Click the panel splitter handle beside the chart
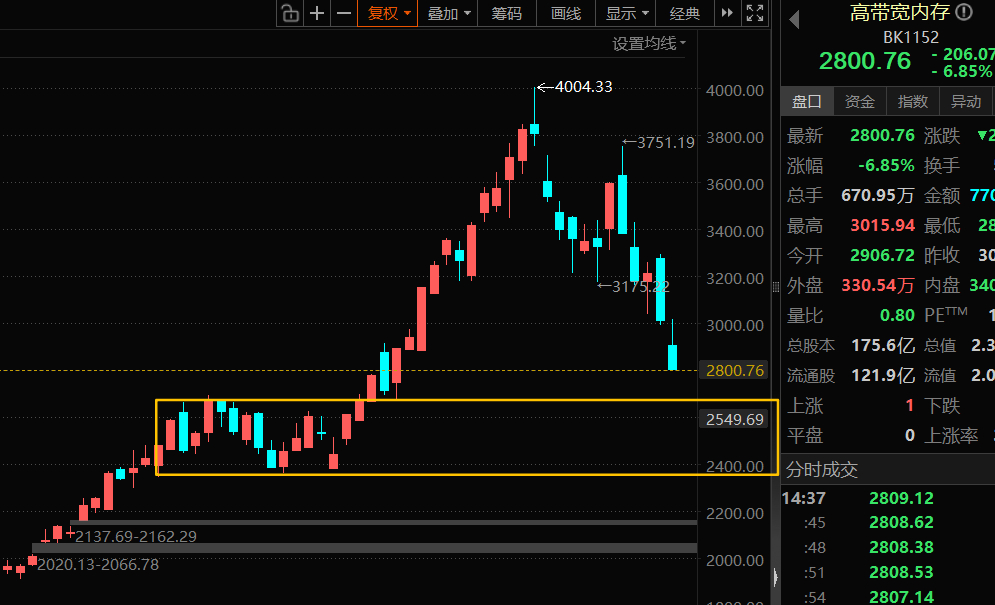This screenshot has height=605, width=995. (x=775, y=287)
